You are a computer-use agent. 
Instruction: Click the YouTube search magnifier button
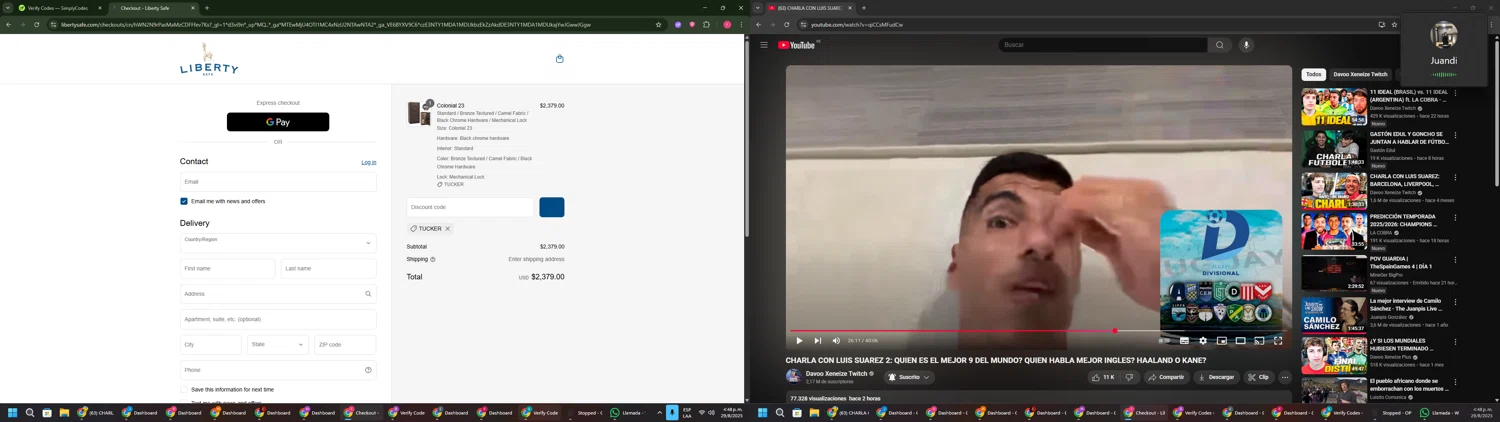tap(1219, 45)
